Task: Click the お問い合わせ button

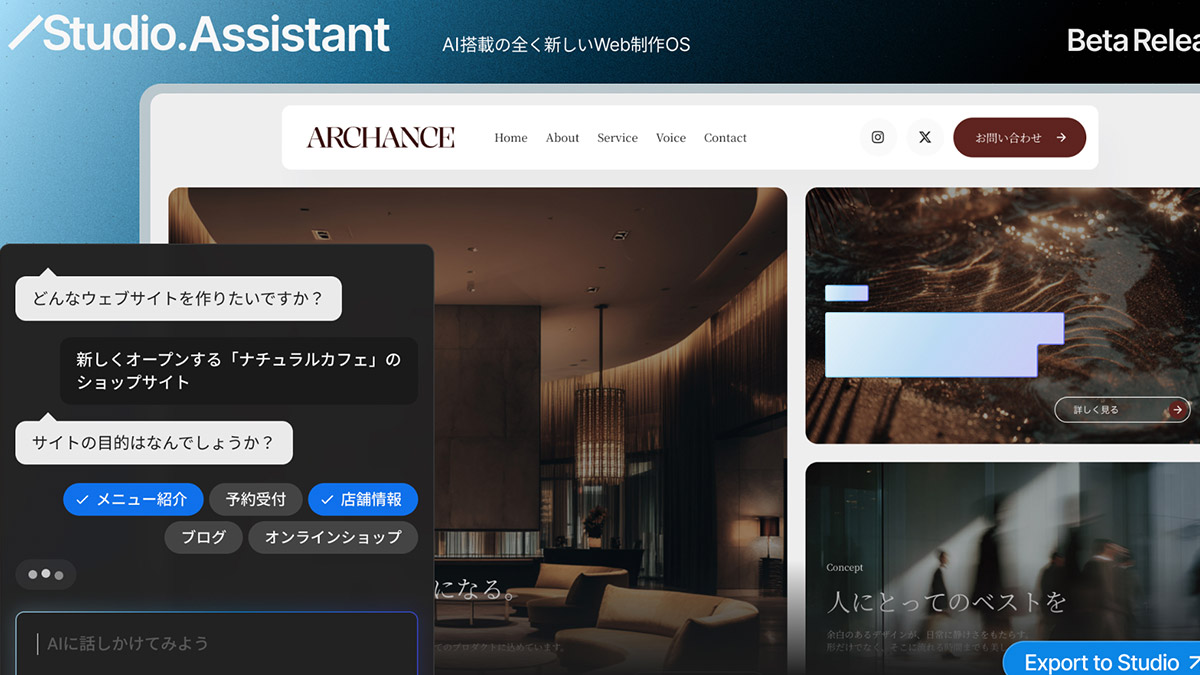Action: tap(1020, 137)
